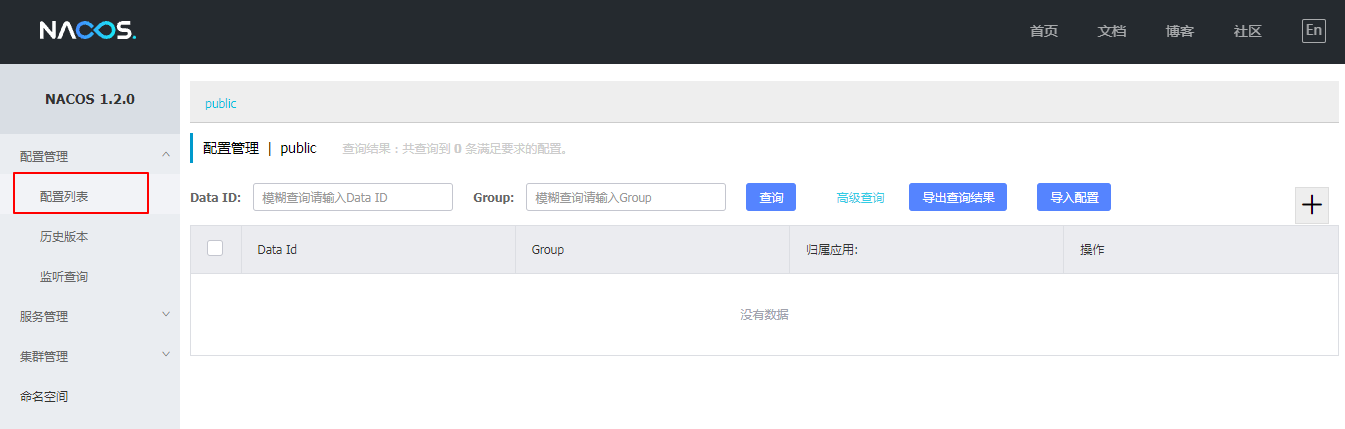
Task: Focus the Data ID search field
Action: [x=352, y=197]
